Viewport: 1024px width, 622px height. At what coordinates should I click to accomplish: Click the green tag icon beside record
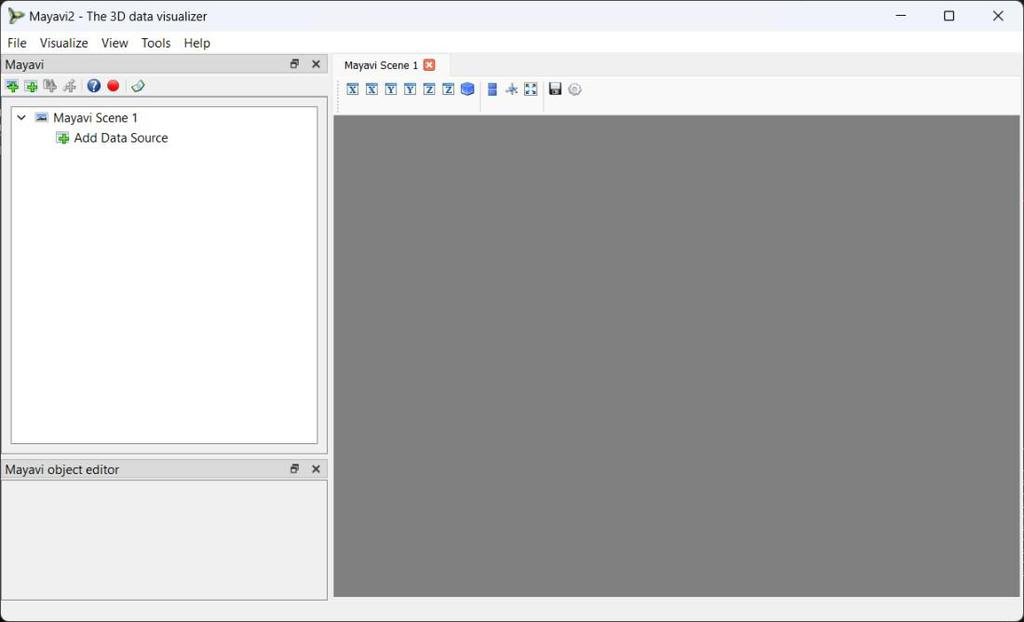coord(138,86)
